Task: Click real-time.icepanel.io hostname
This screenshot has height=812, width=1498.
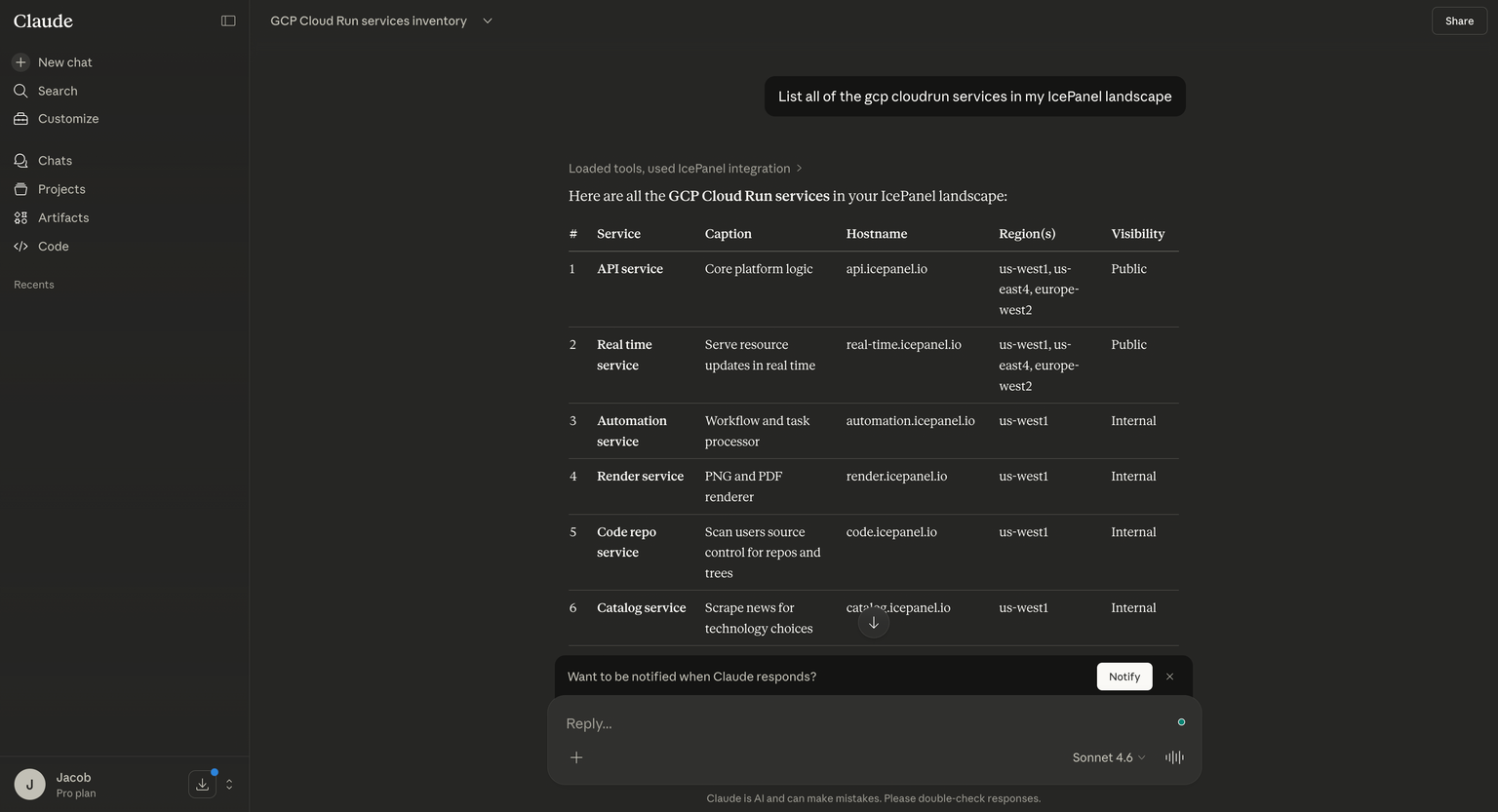Action: tap(904, 345)
